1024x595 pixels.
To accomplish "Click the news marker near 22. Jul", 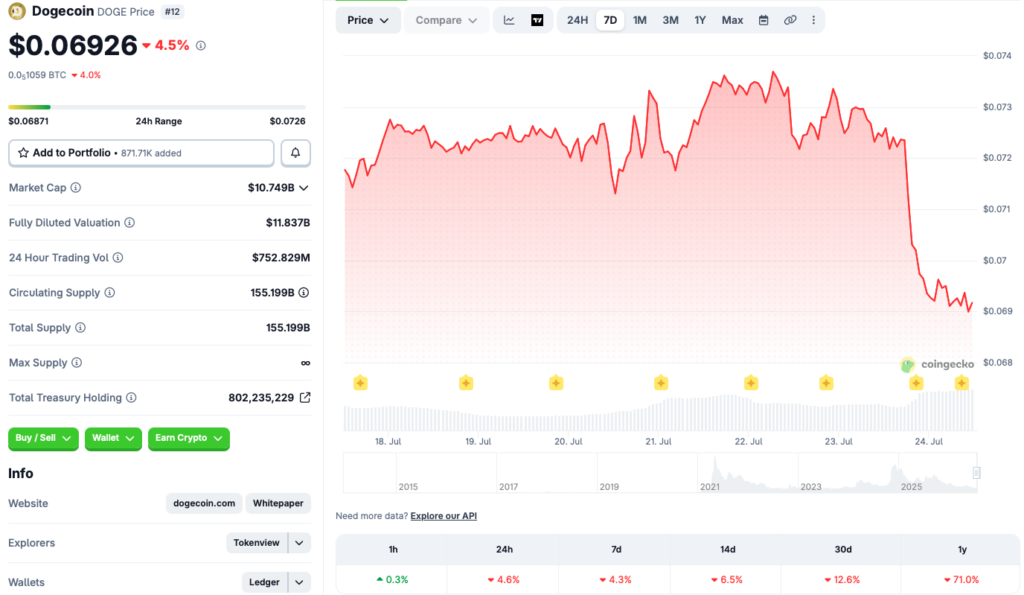I will point(751,383).
